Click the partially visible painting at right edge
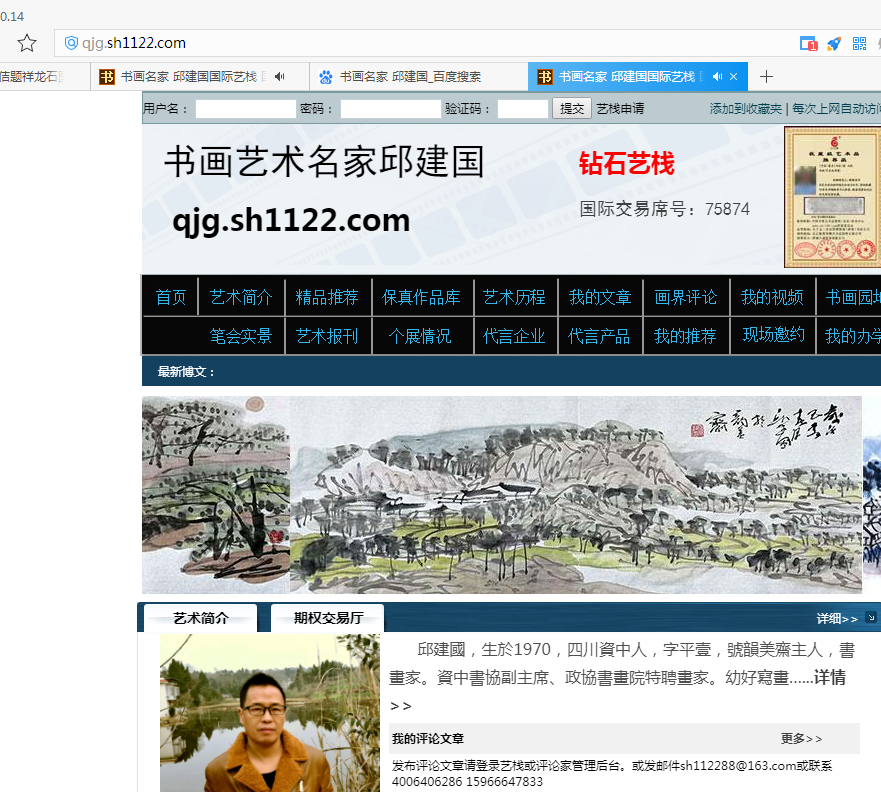 [872, 495]
